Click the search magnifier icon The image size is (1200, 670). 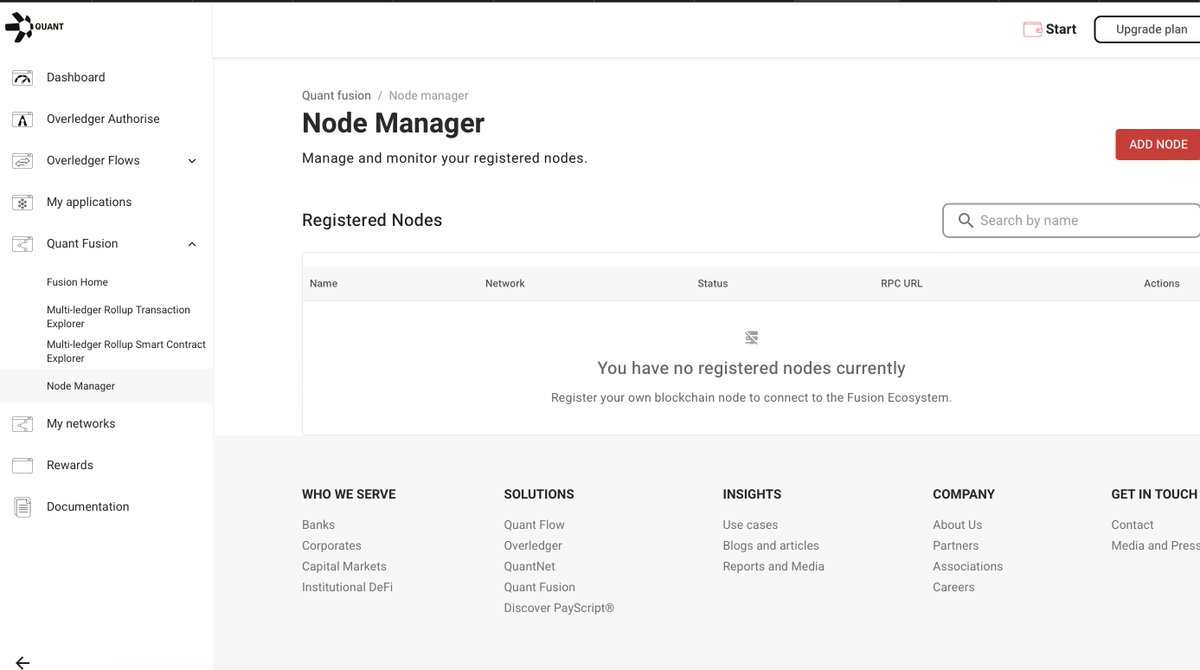pos(966,220)
